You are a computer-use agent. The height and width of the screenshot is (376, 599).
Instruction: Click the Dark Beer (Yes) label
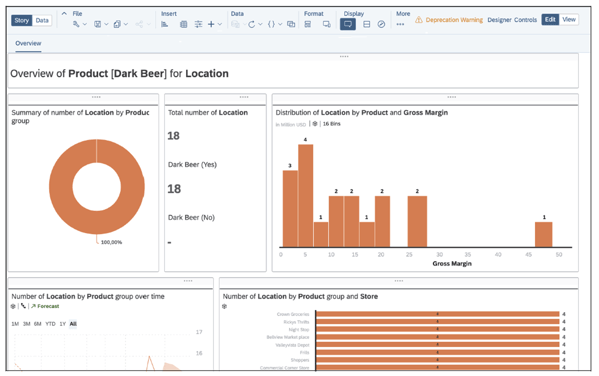coord(193,165)
